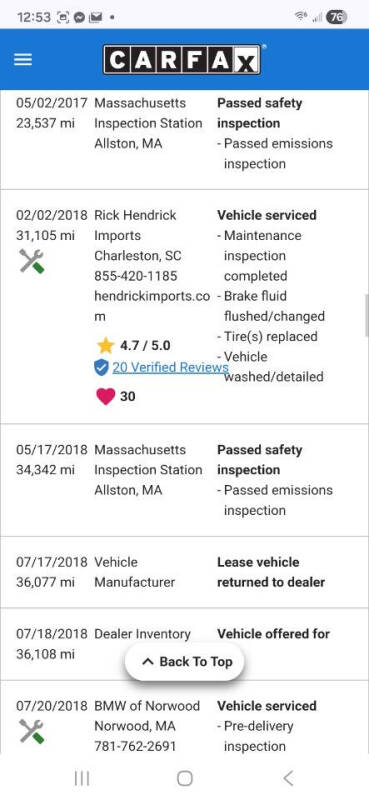Select the Rick Hendrick Imports dealer name

coord(135,226)
